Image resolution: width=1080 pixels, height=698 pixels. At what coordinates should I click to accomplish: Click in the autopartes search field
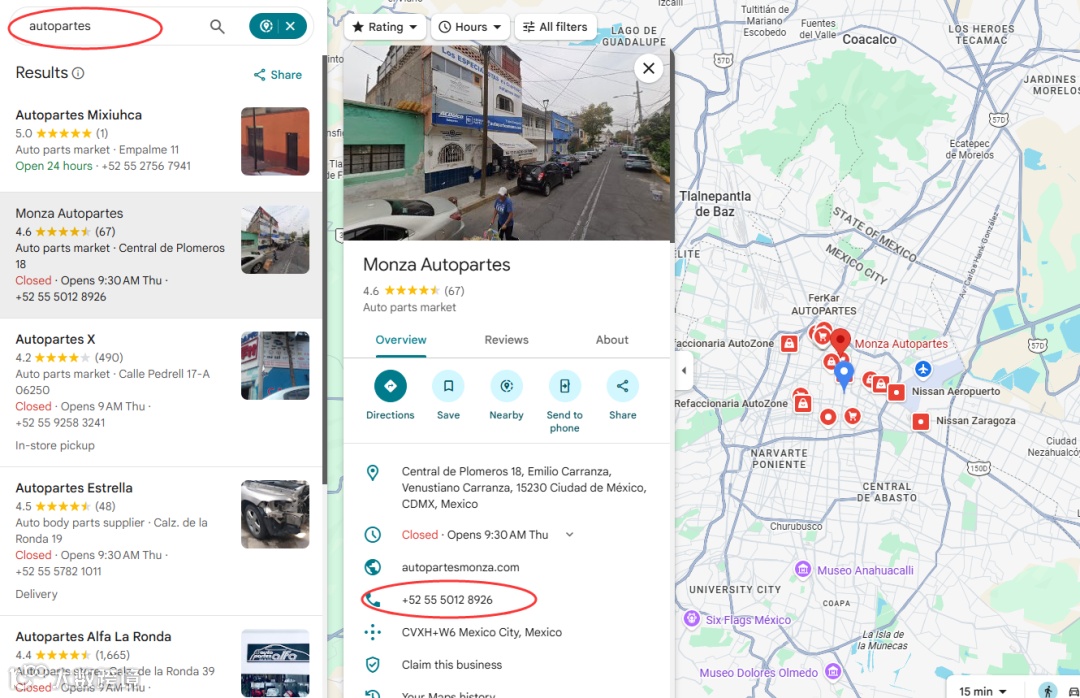(110, 26)
